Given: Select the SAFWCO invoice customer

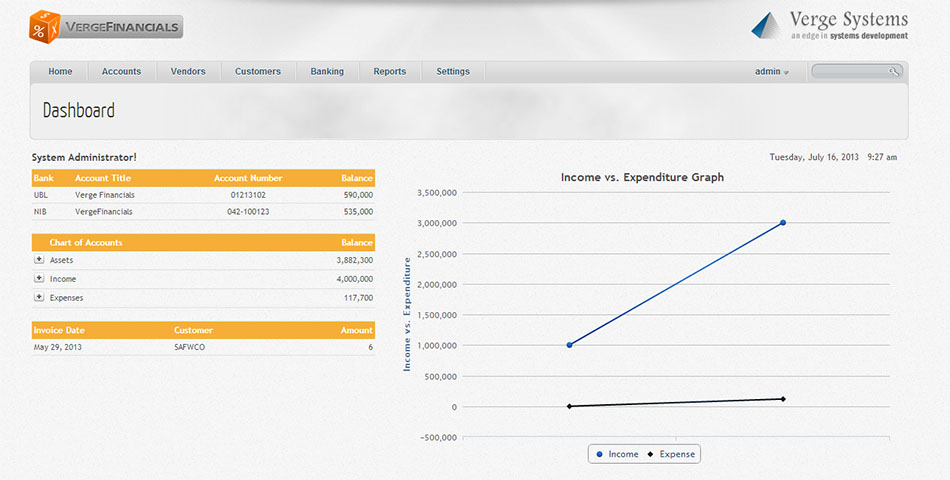Looking at the screenshot, I should tap(190, 347).
